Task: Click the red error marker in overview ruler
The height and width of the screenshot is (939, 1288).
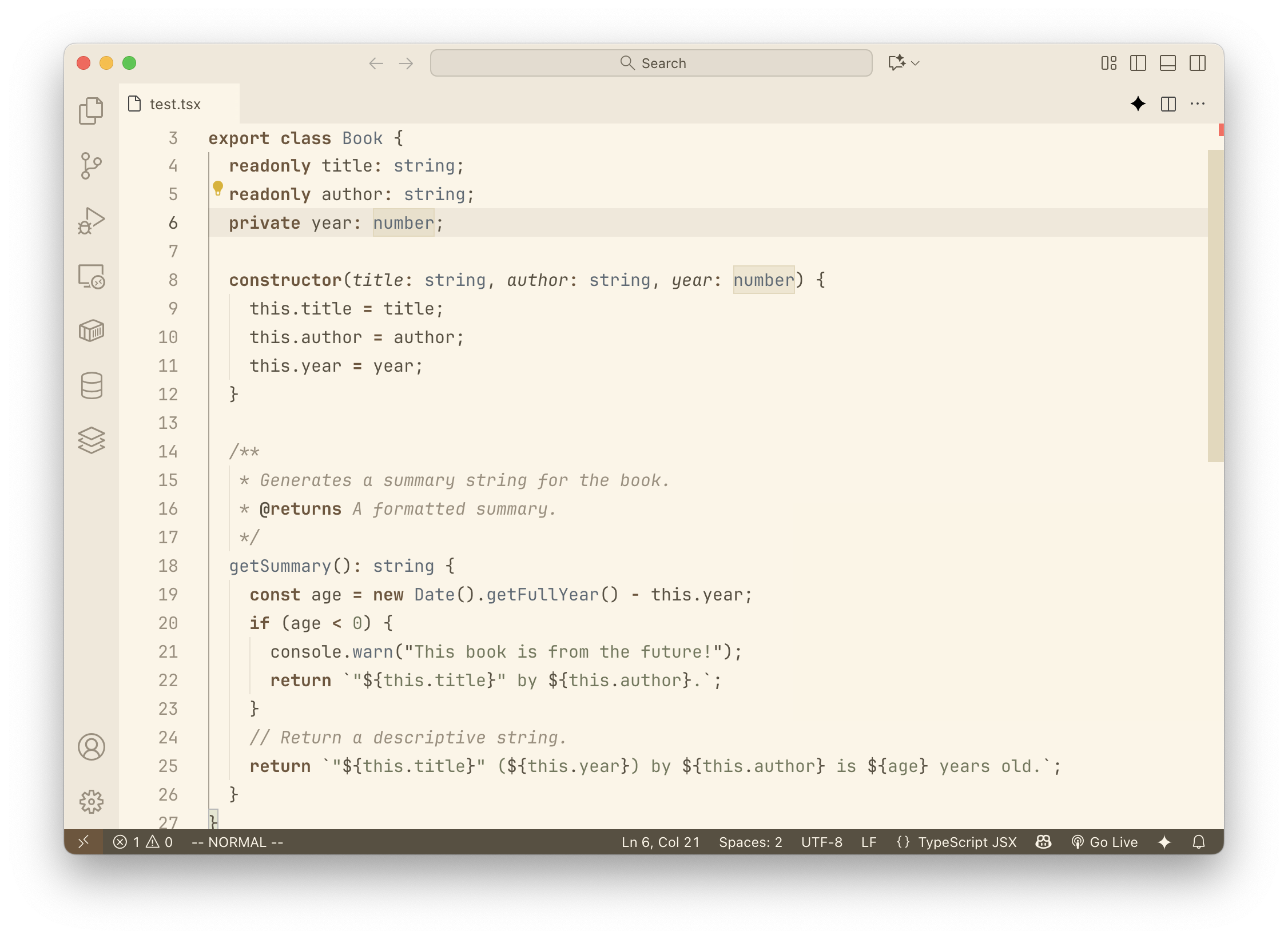Action: point(1221,130)
